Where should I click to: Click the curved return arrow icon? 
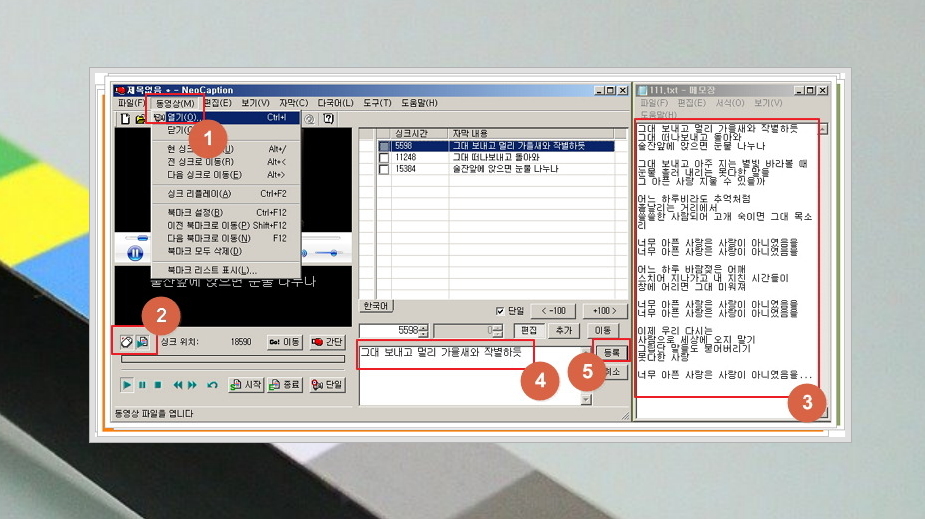(212, 385)
